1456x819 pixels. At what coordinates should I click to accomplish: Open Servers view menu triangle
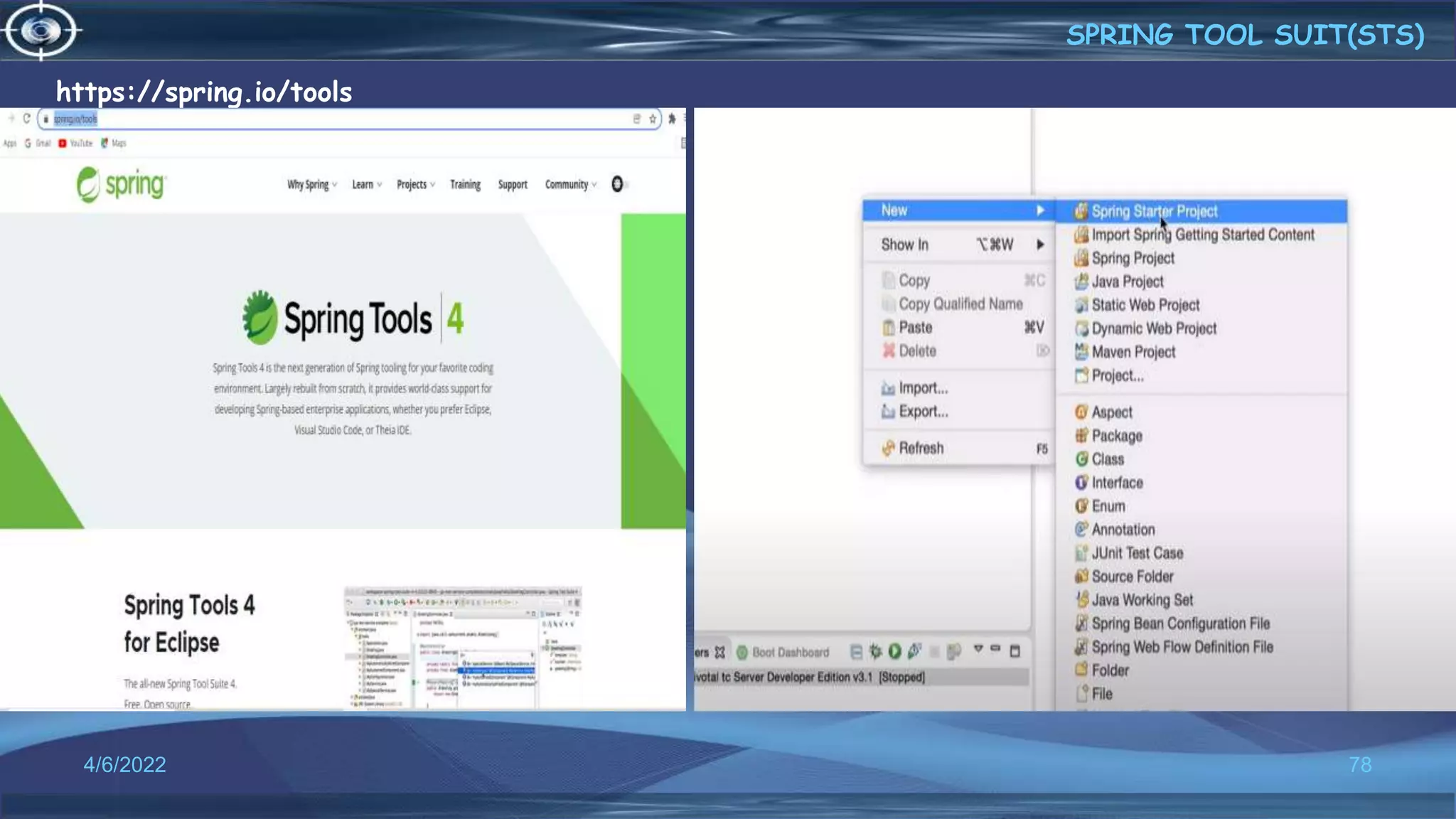pos(978,649)
